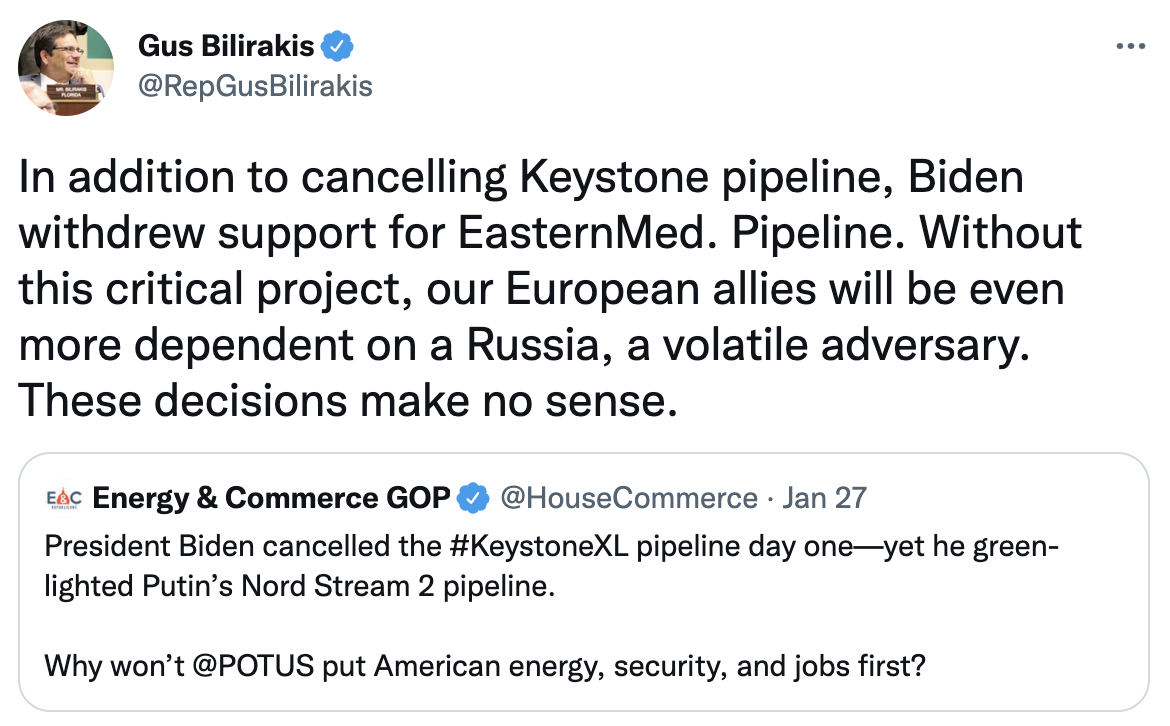The height and width of the screenshot is (726, 1170).
Task: Click the @HouseCommerce handle
Action: (x=628, y=497)
